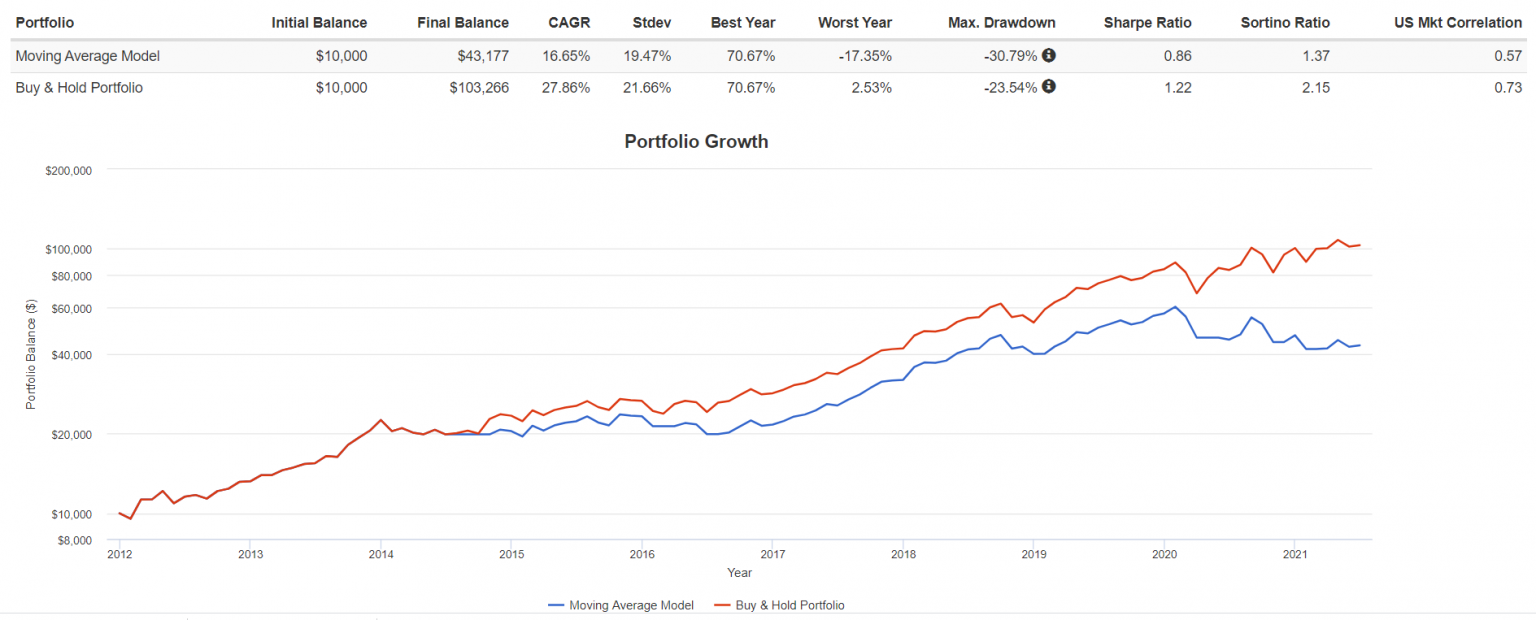Click the Portfolio Growth chart title
This screenshot has width=1536, height=620.
pyautogui.click(x=696, y=141)
